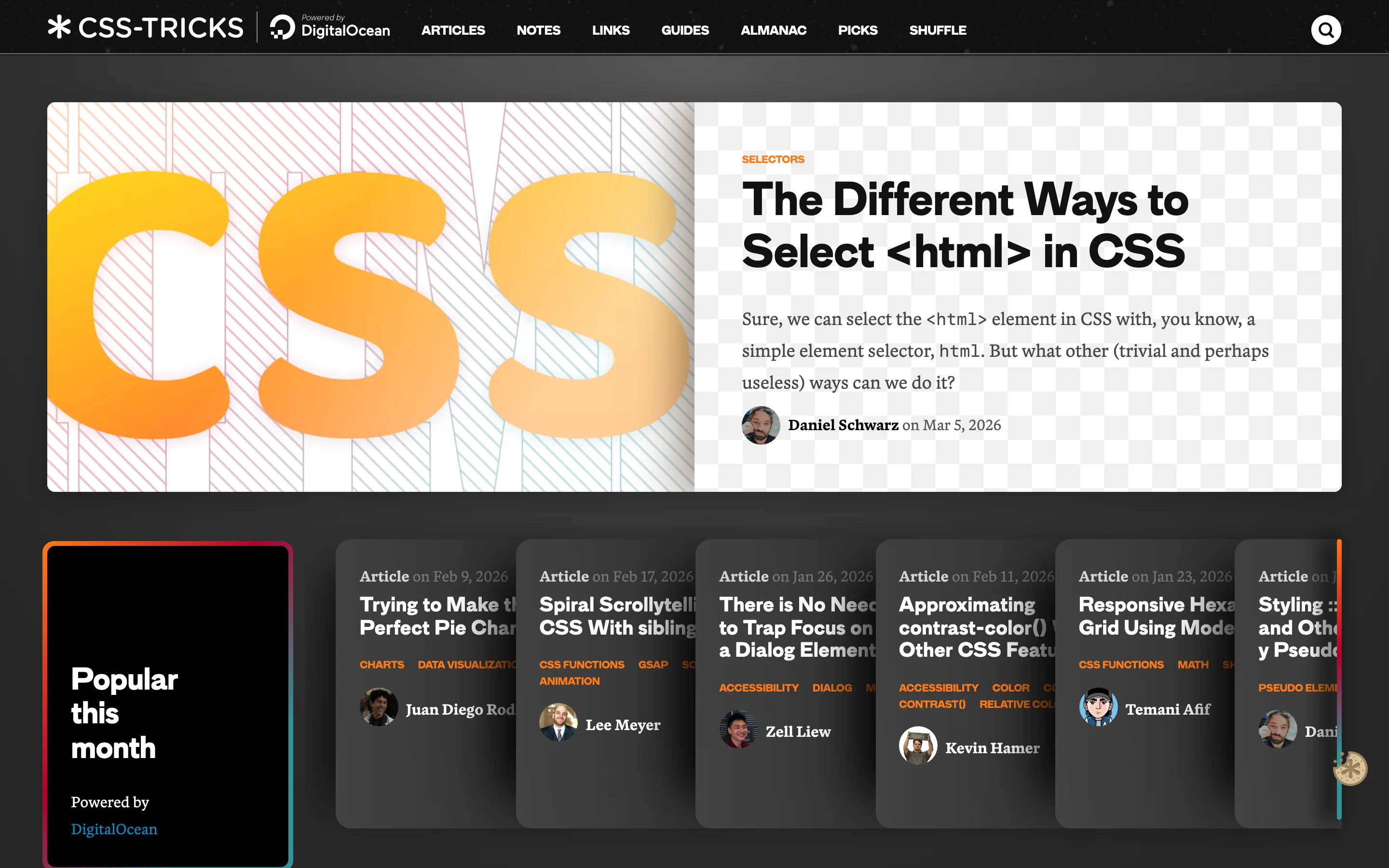Open search using the magnifier icon
Image resolution: width=1389 pixels, height=868 pixels.
tap(1325, 29)
